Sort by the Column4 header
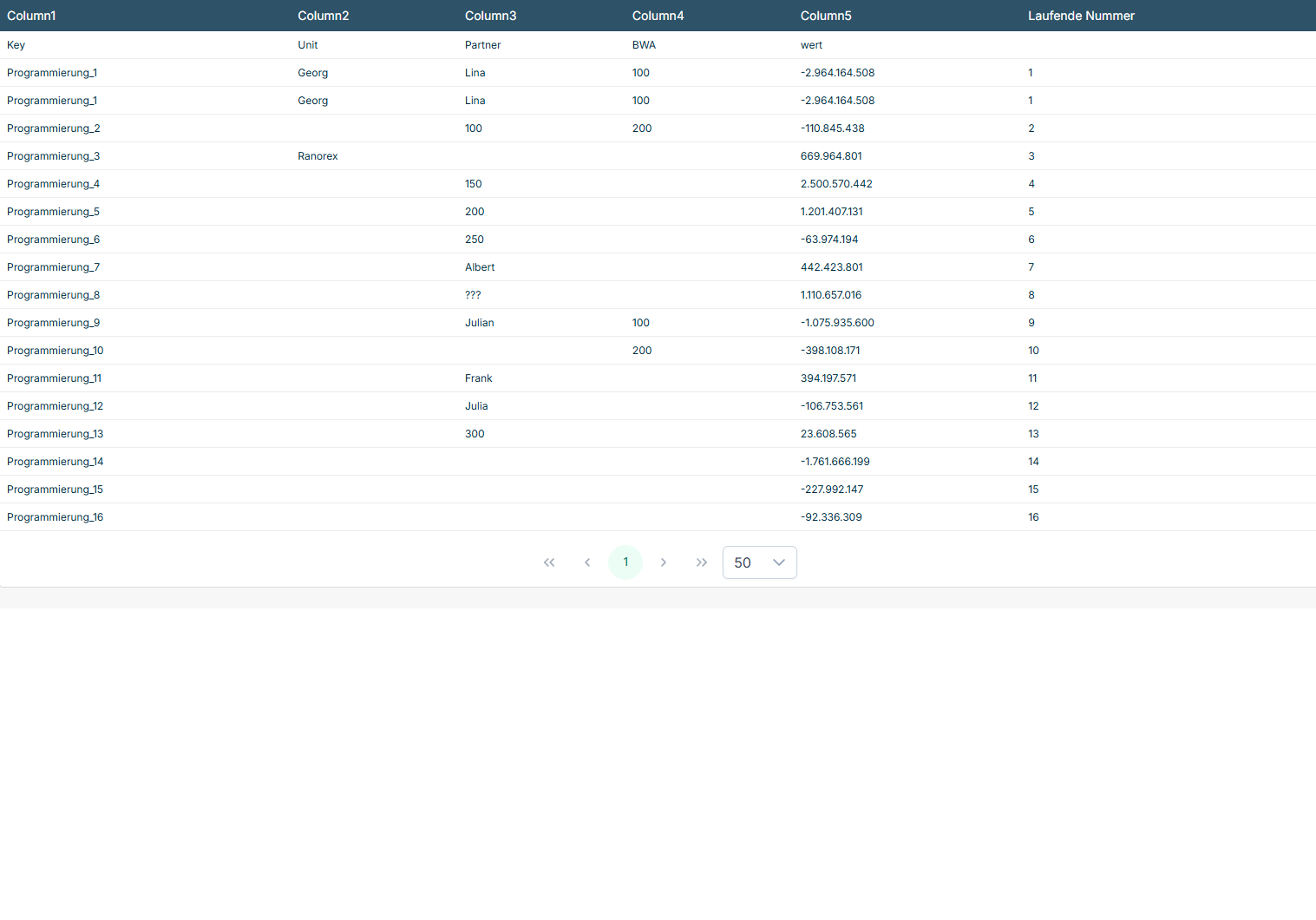The height and width of the screenshot is (920, 1316). click(x=658, y=16)
